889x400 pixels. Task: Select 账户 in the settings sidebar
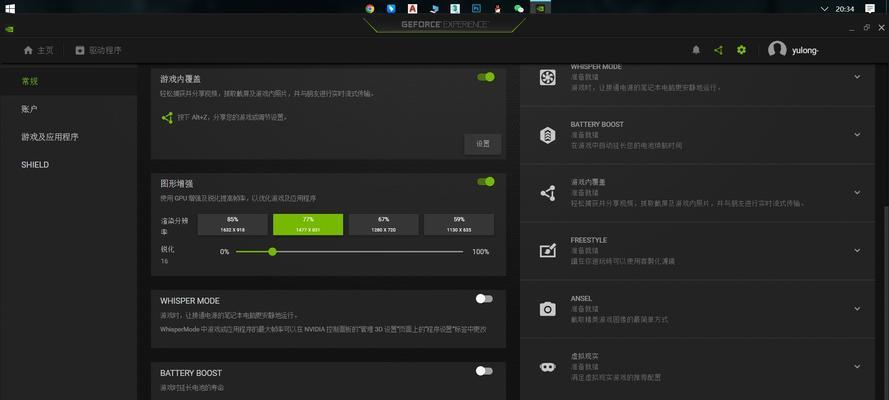[x=29, y=109]
